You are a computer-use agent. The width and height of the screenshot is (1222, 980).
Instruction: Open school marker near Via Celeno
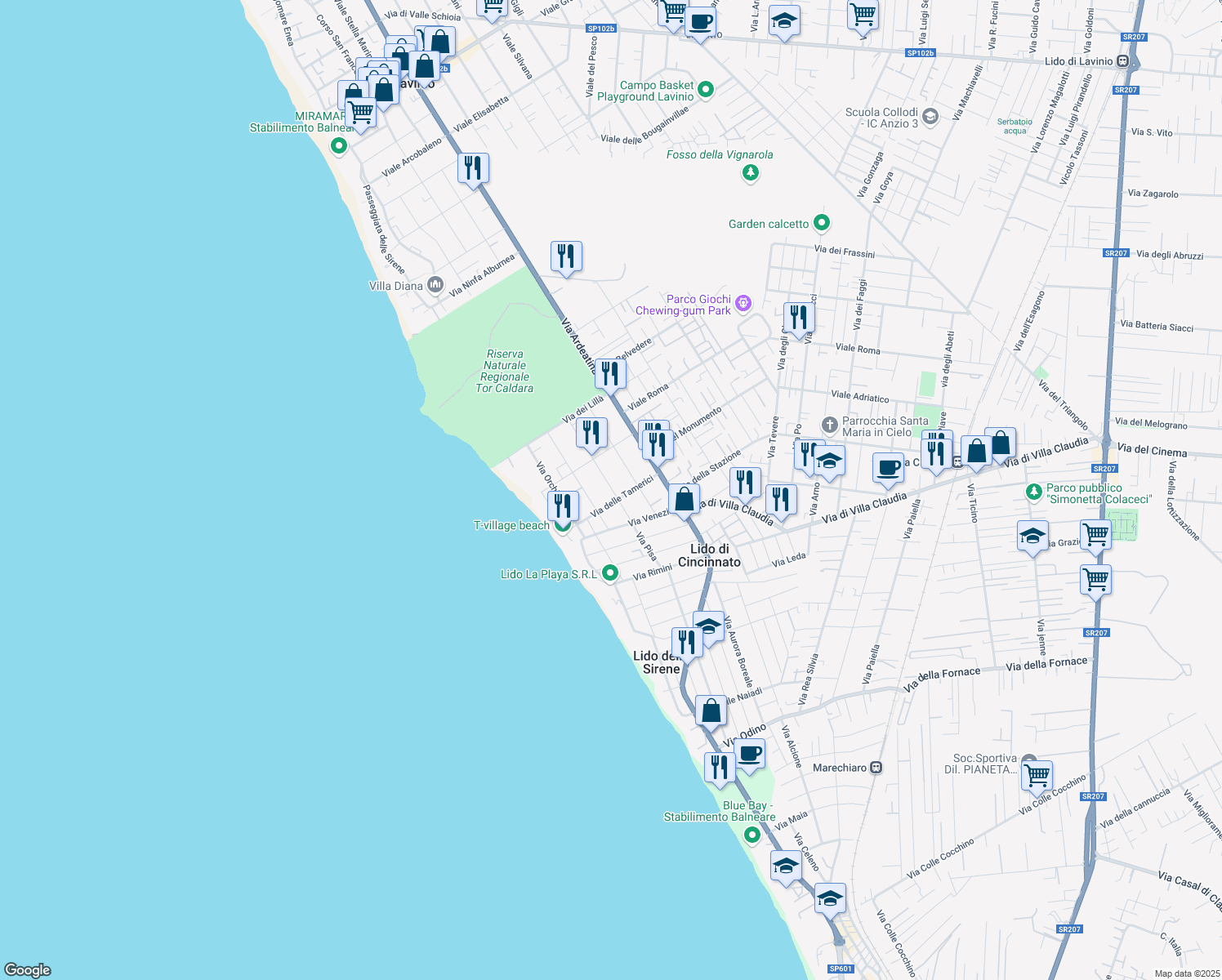coord(786,868)
